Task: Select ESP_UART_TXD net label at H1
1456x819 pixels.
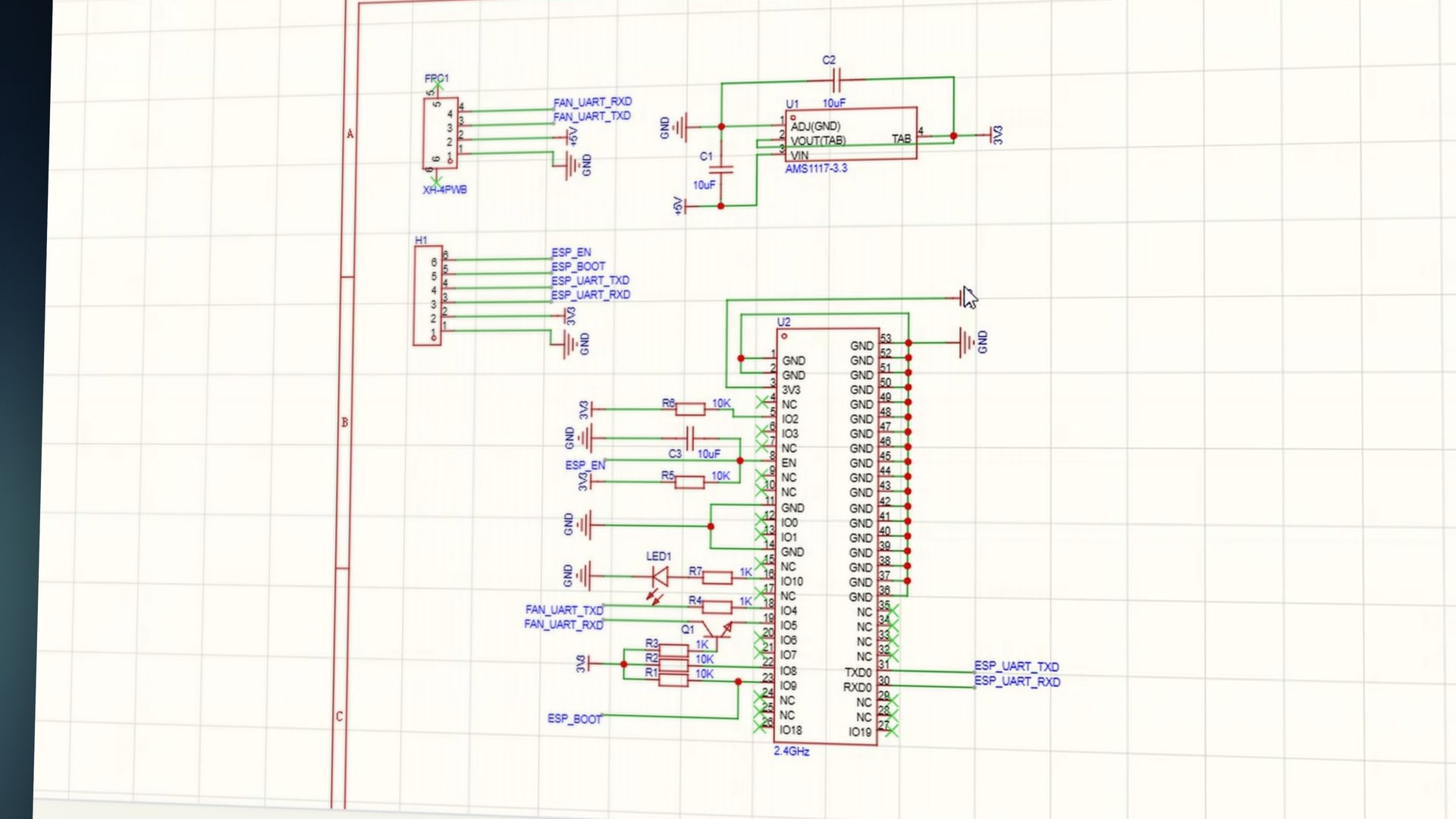Action: 590,281
